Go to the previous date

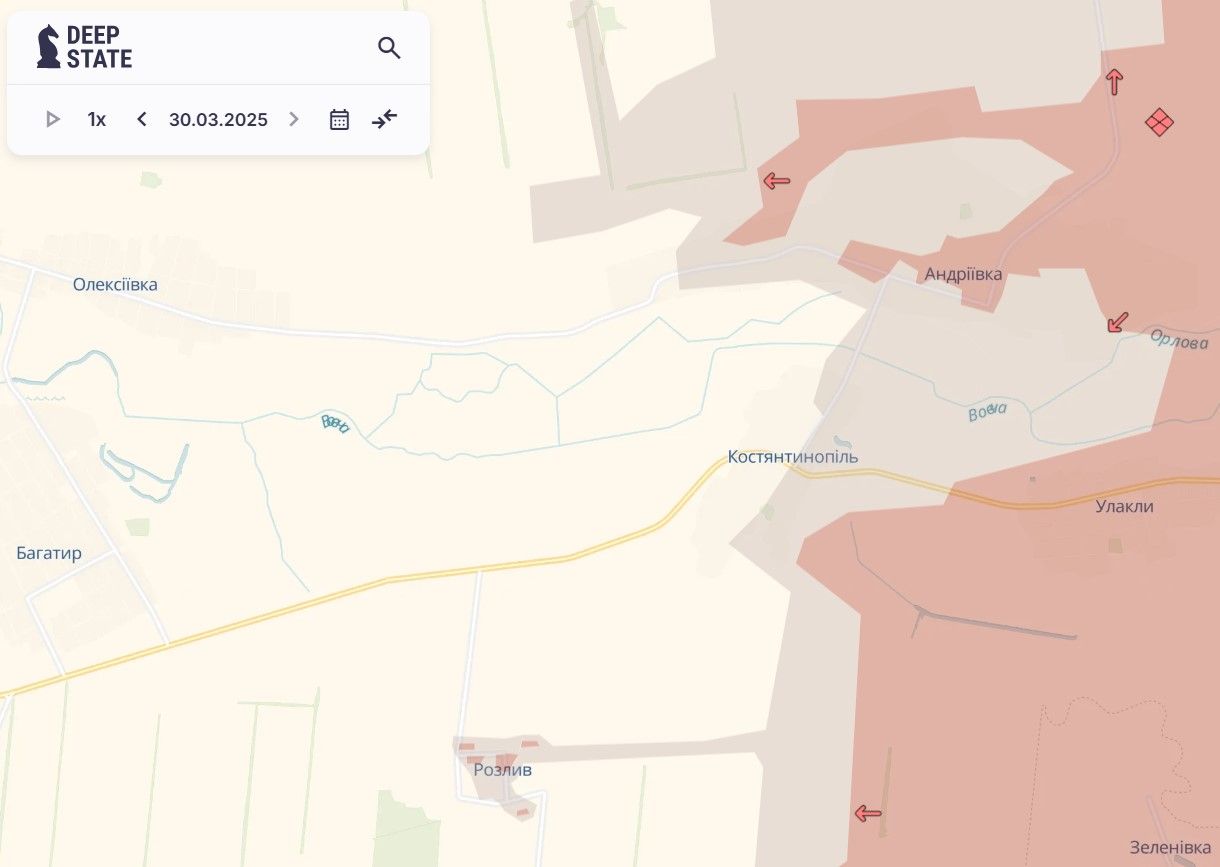(142, 120)
